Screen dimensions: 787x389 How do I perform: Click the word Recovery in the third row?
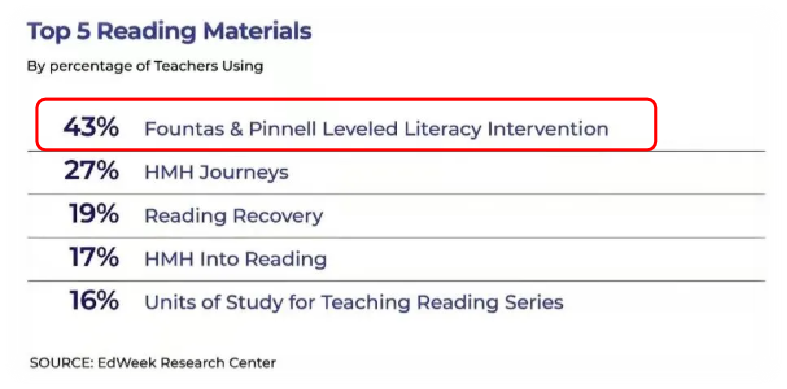coord(277,217)
